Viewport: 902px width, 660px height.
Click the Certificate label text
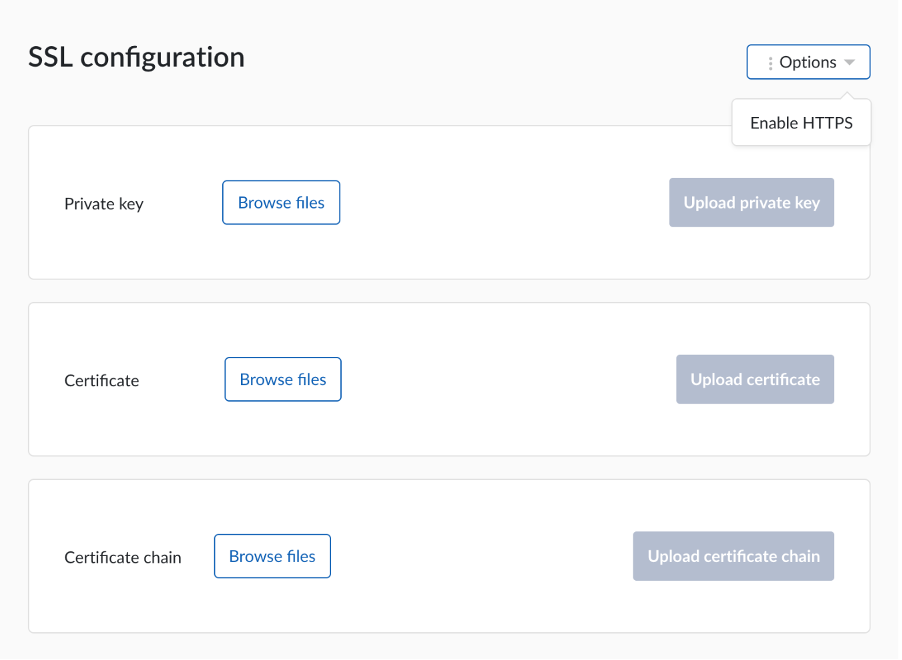click(102, 381)
